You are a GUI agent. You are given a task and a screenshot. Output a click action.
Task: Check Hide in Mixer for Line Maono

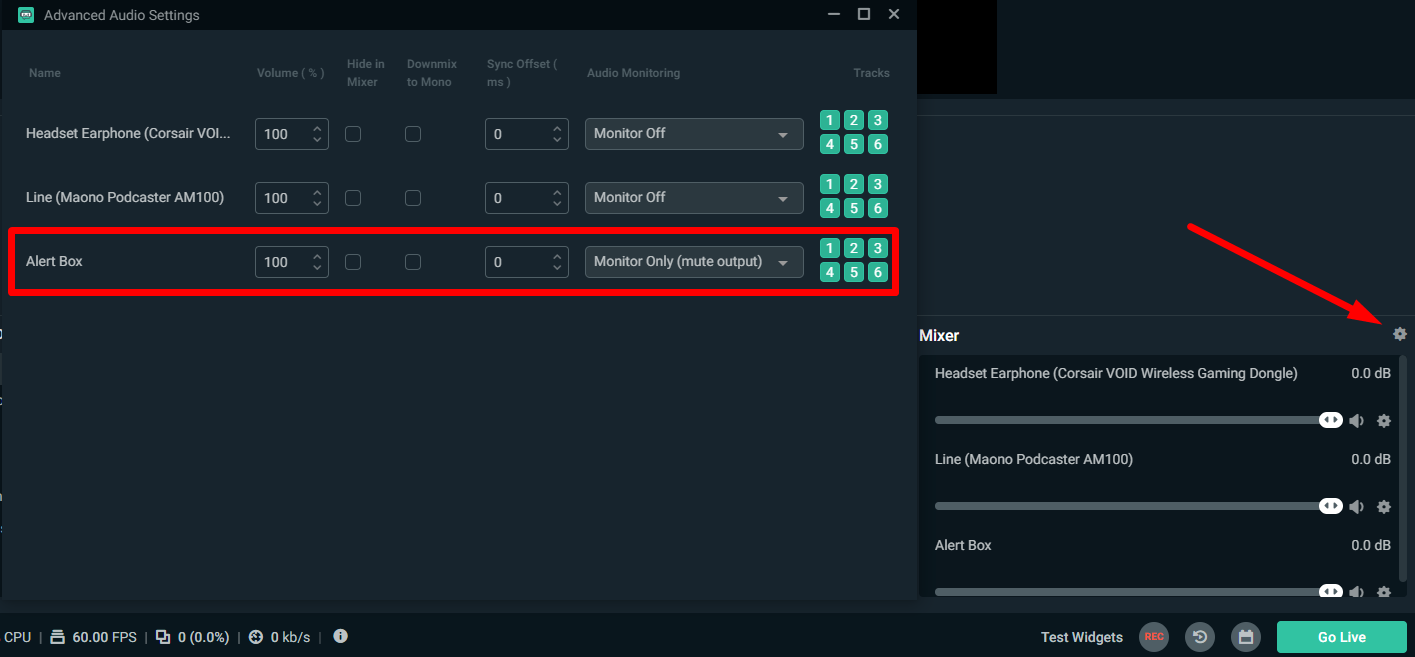[353, 198]
